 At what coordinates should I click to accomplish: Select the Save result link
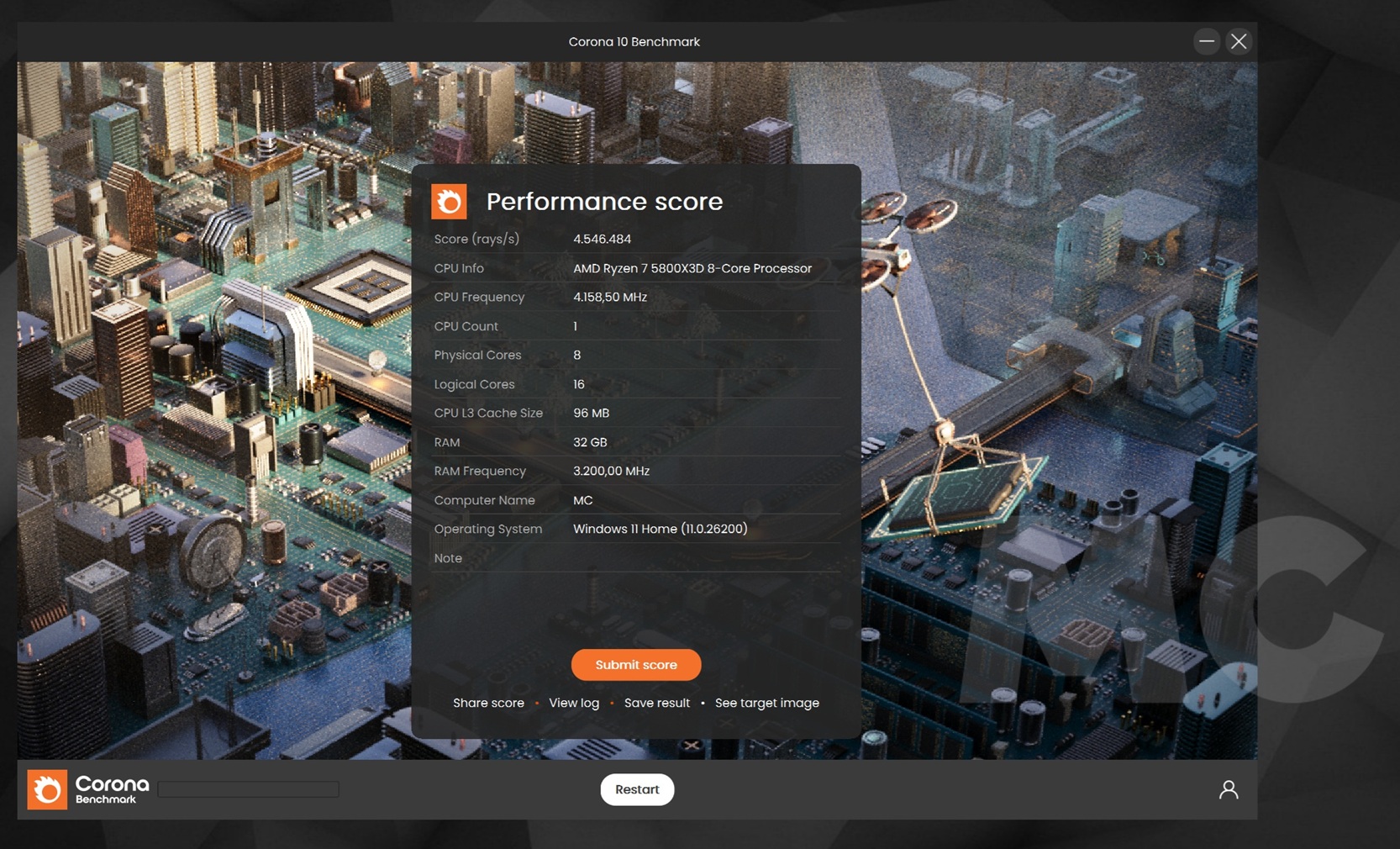click(657, 703)
